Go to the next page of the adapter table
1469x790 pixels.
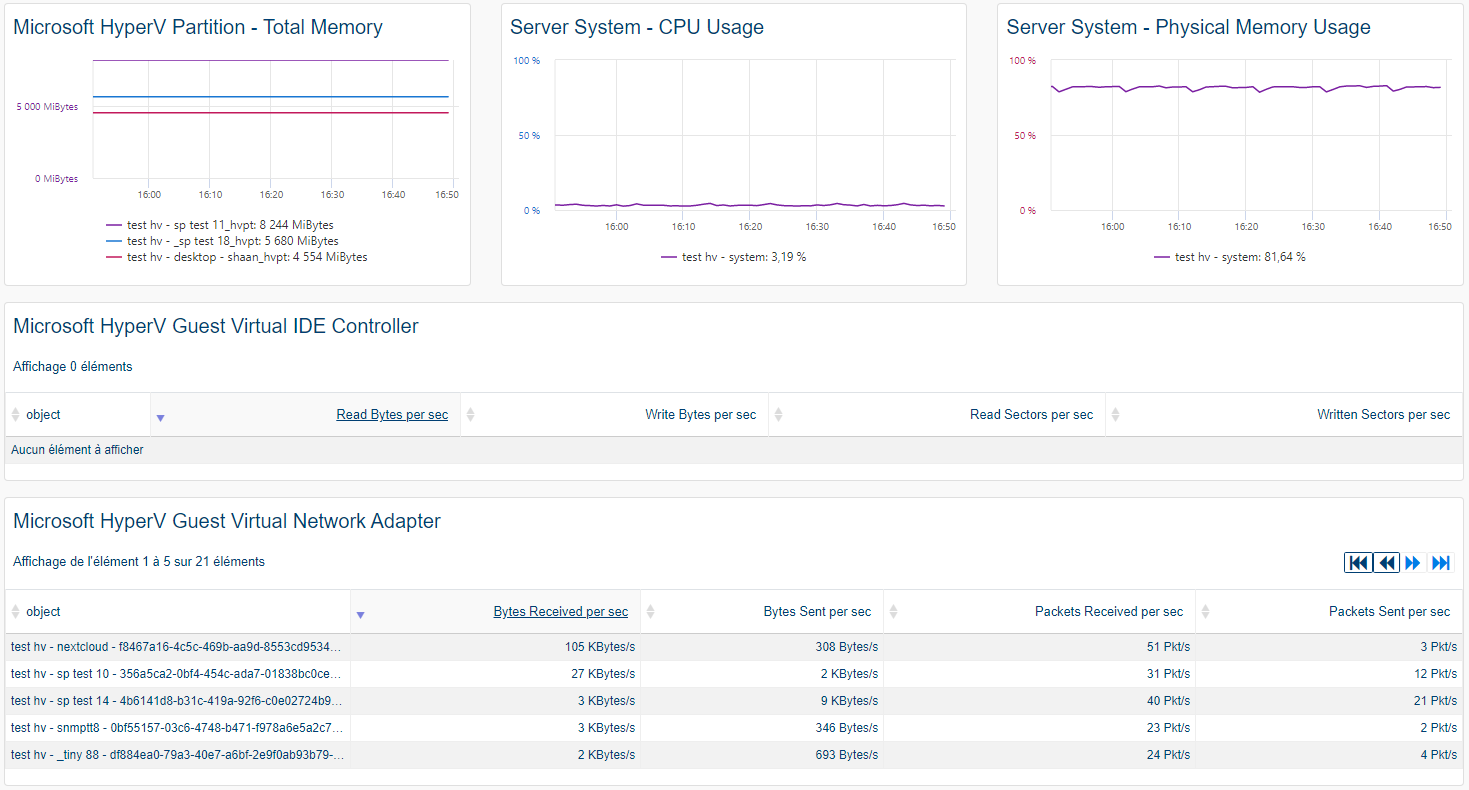pyautogui.click(x=1413, y=562)
